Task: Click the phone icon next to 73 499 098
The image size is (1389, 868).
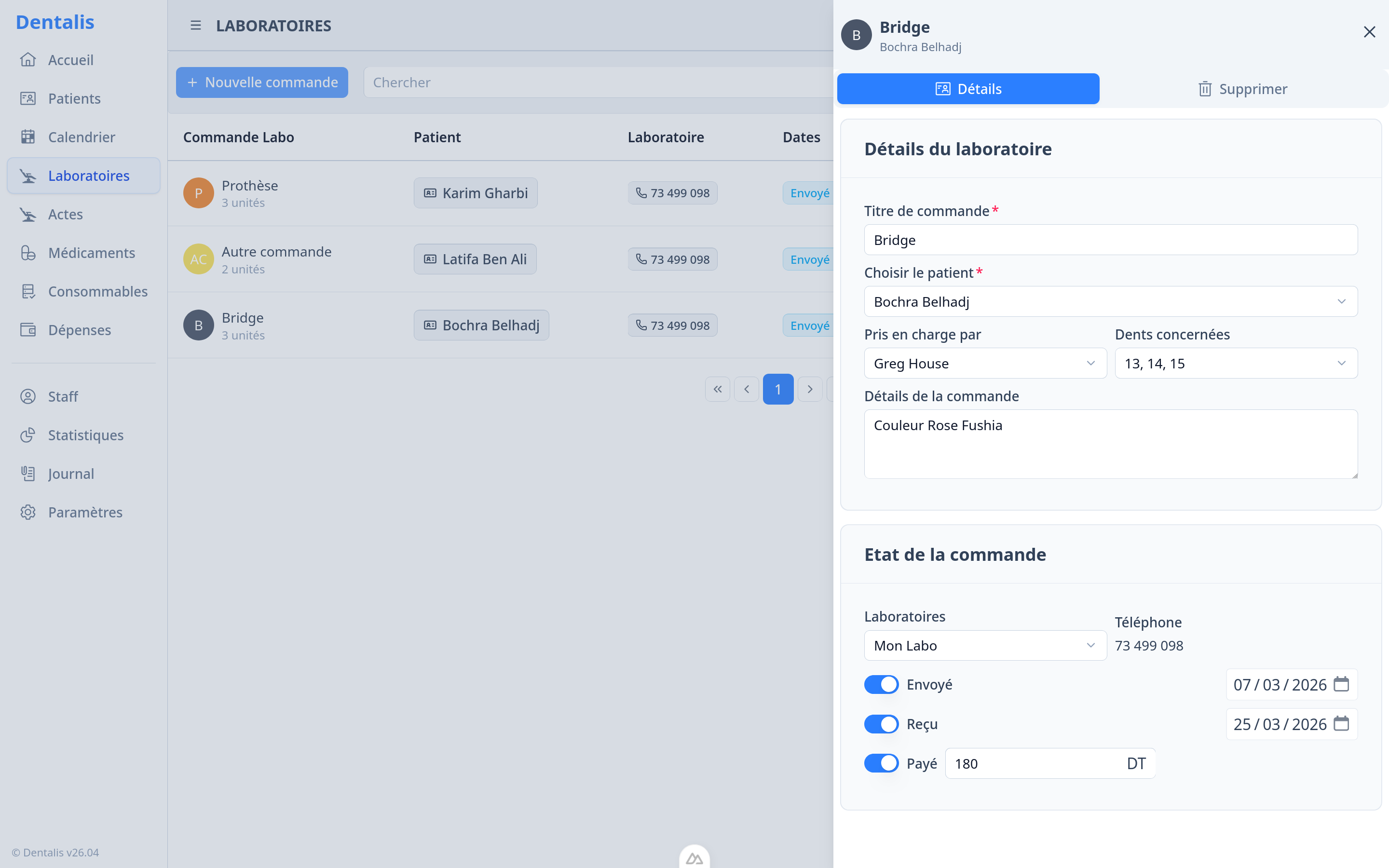Action: (642, 193)
